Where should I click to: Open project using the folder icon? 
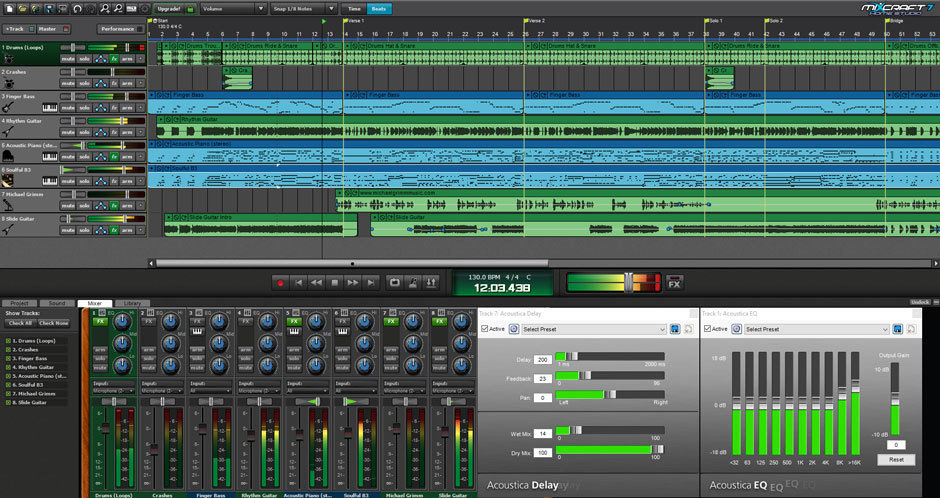pyautogui.click(x=22, y=9)
